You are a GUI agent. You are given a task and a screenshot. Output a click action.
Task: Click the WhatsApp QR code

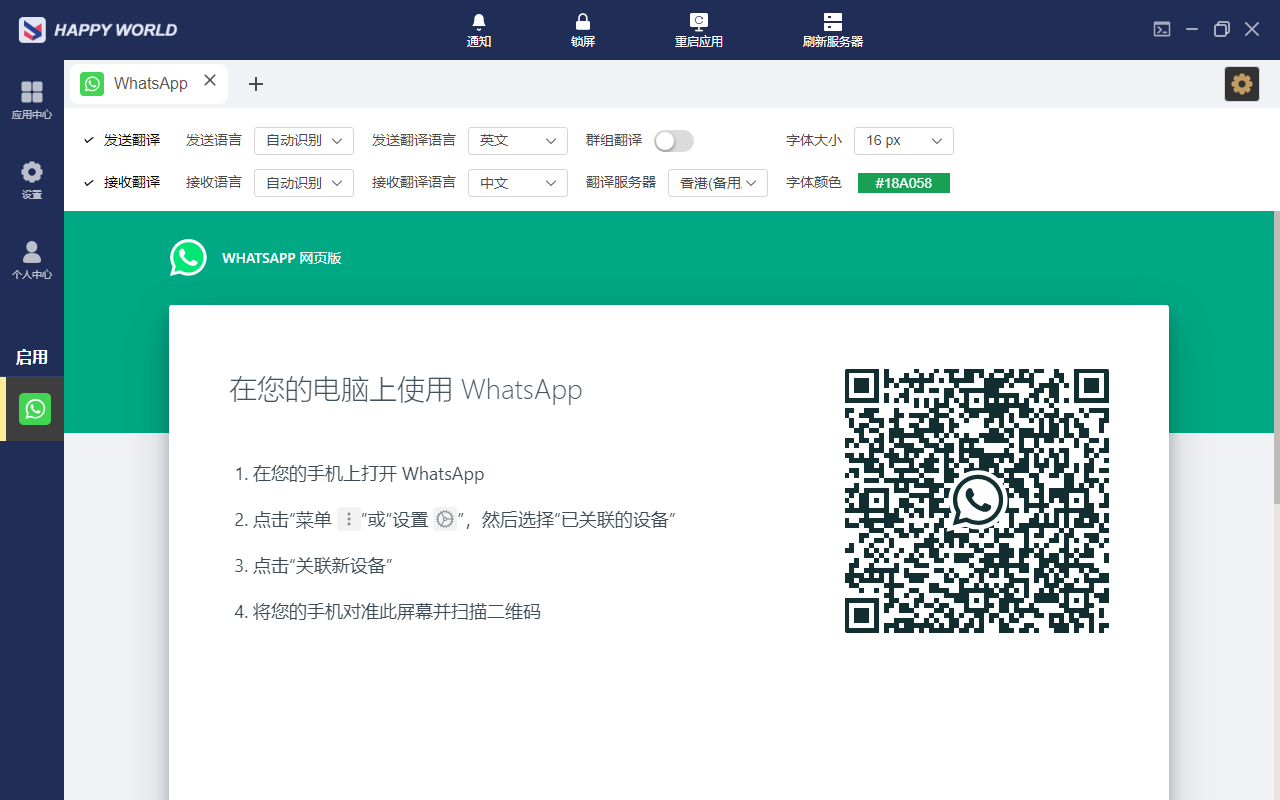(977, 501)
